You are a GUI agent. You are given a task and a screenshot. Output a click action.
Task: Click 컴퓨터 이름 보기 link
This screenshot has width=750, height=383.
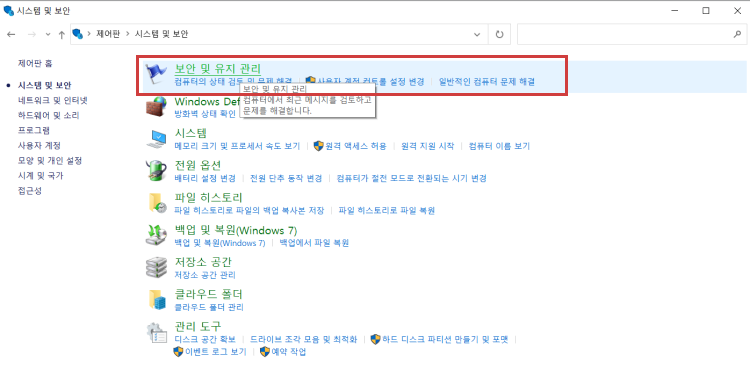coord(499,146)
